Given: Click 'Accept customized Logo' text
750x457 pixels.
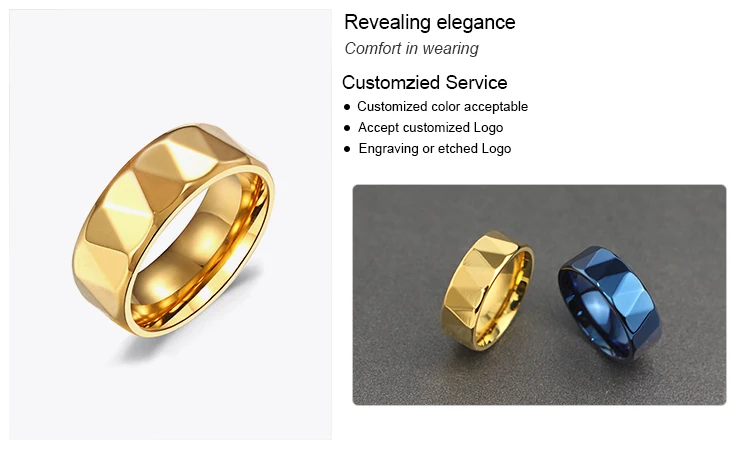Looking at the screenshot, I should 430,127.
